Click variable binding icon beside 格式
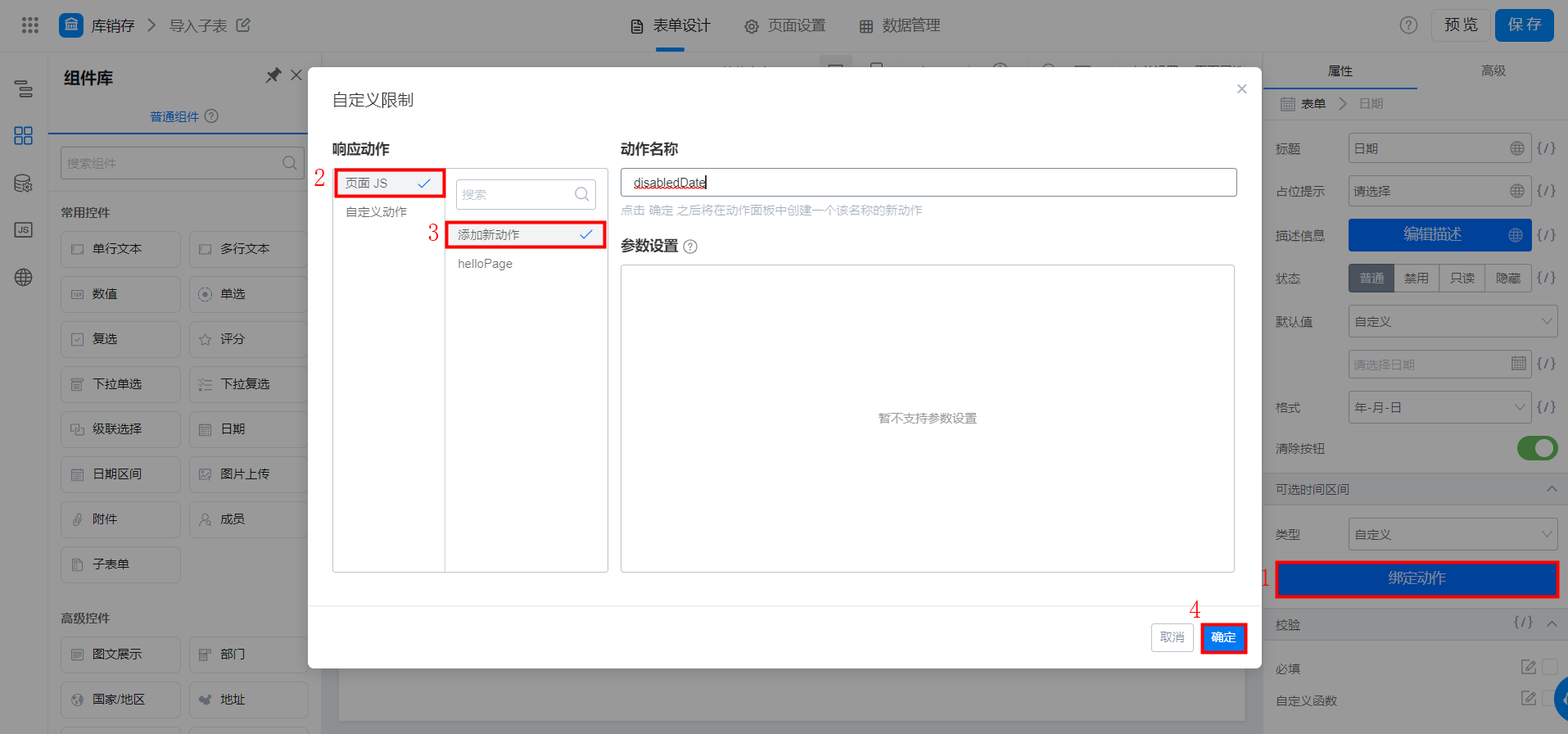 pos(1546,406)
